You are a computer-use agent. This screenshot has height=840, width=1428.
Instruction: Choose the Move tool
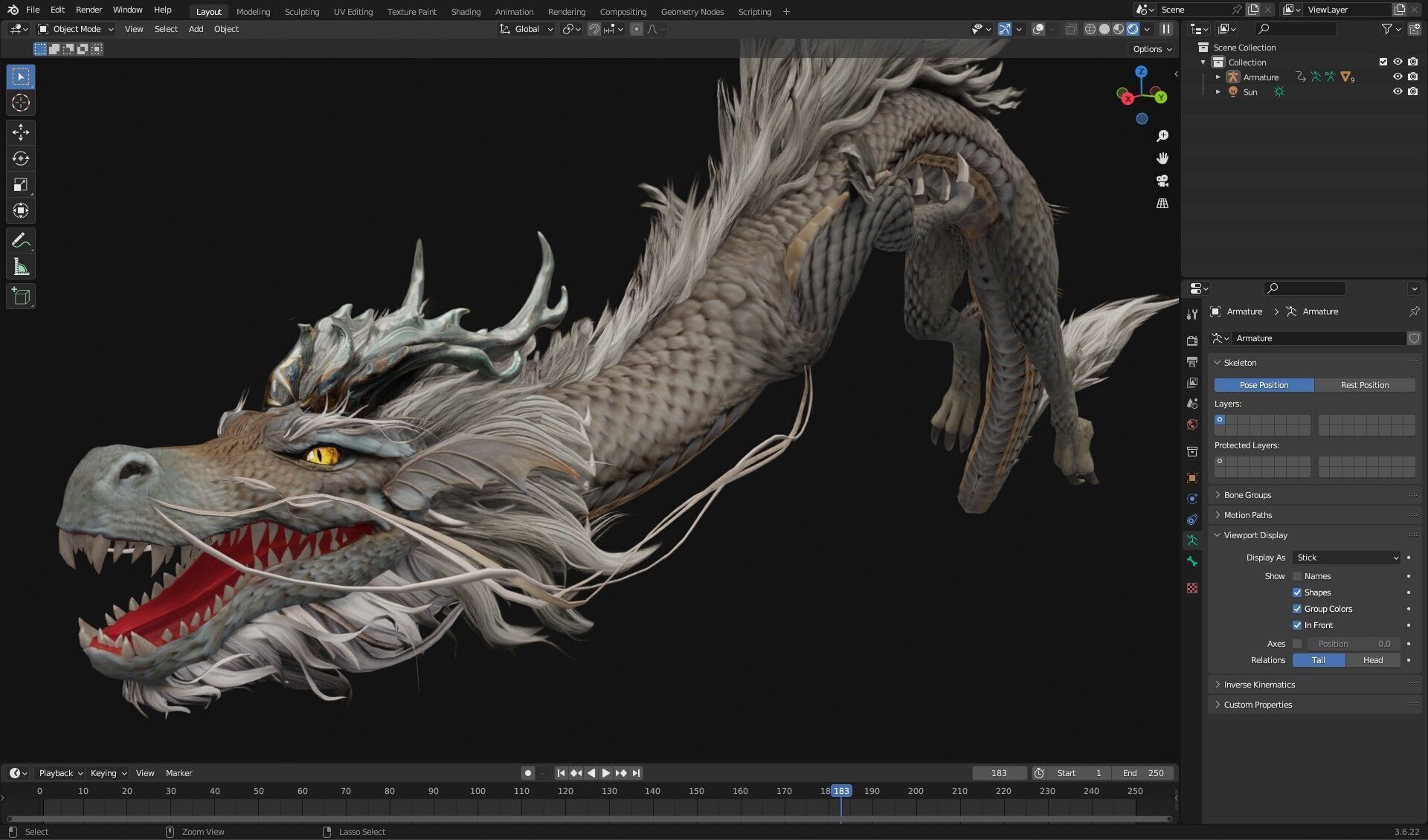click(x=21, y=132)
